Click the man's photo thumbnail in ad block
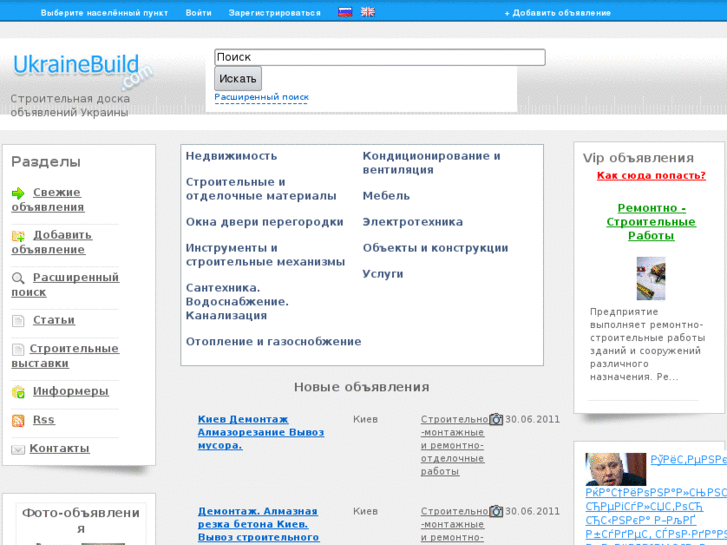 pos(616,469)
